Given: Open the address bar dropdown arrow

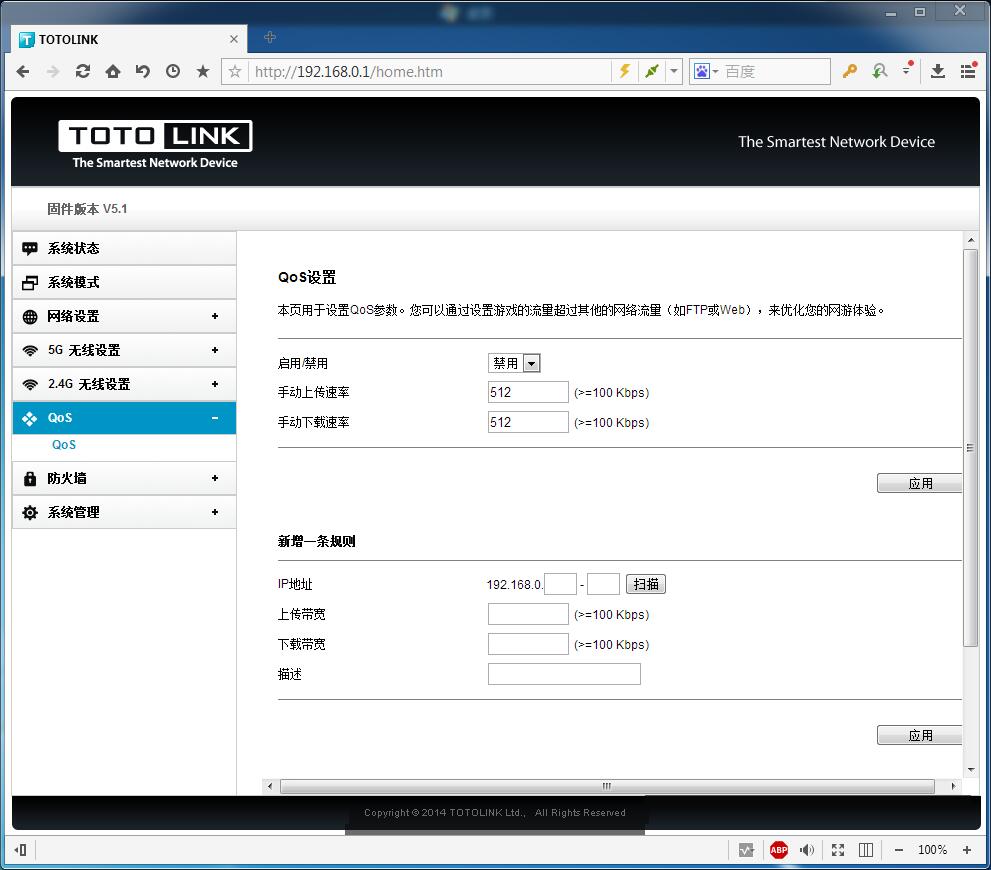Looking at the screenshot, I should [674, 71].
